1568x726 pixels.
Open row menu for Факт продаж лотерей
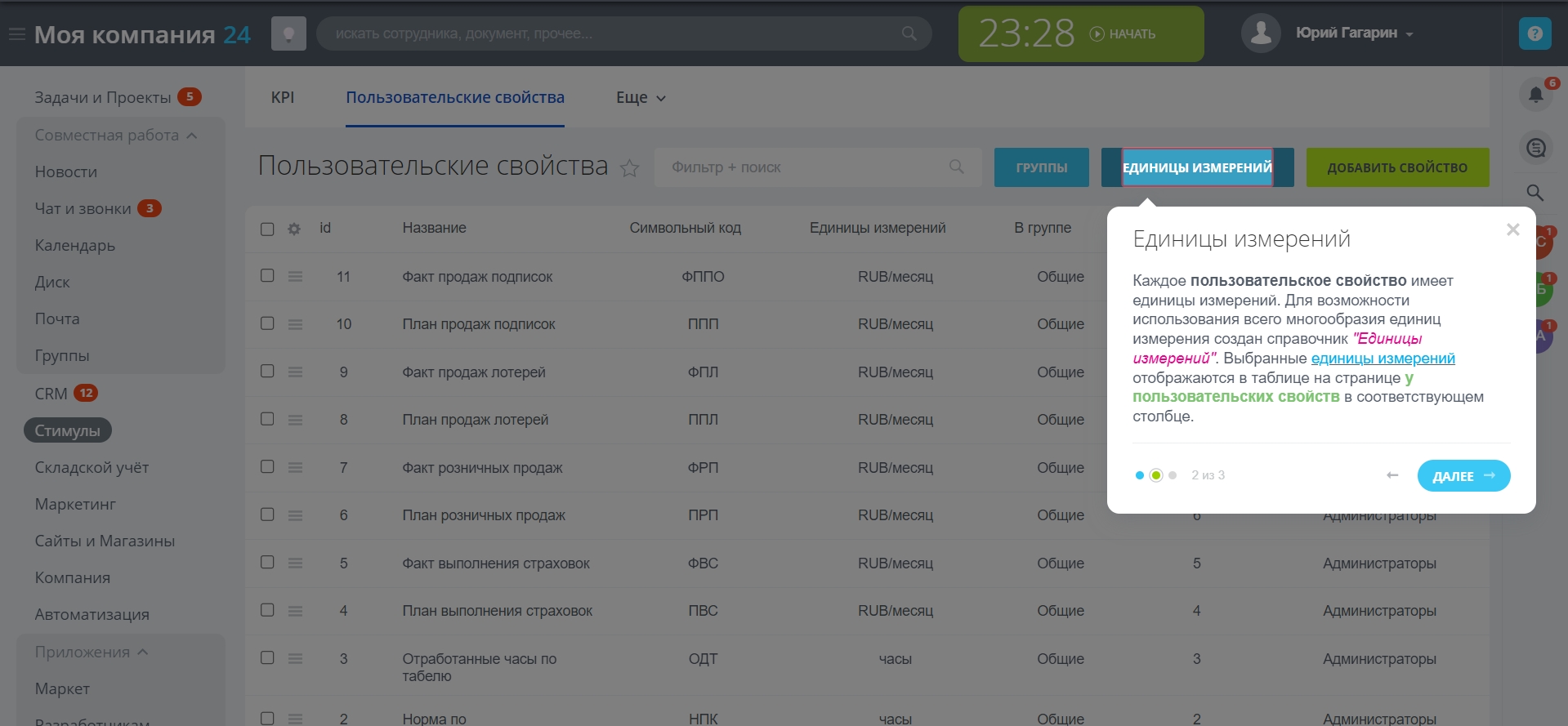point(295,372)
